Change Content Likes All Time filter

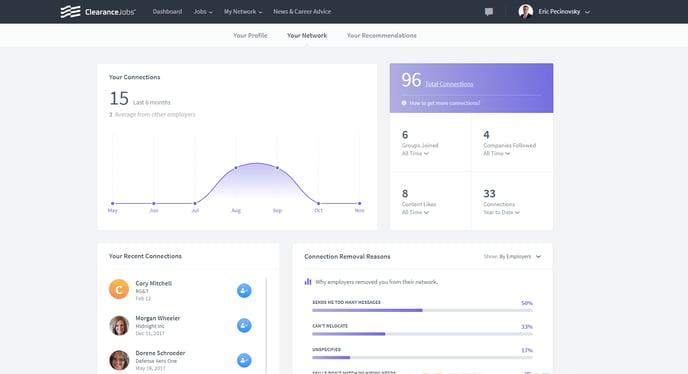[x=415, y=212]
